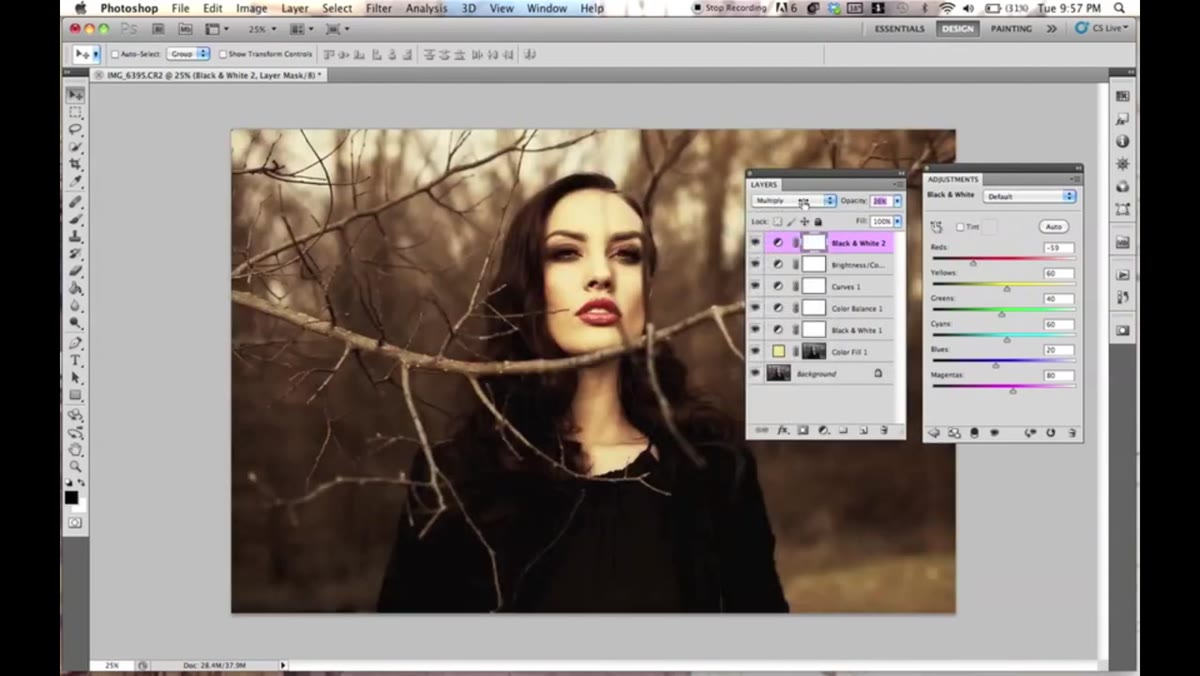
Task: Switch to the Design workspace
Action: click(x=957, y=29)
